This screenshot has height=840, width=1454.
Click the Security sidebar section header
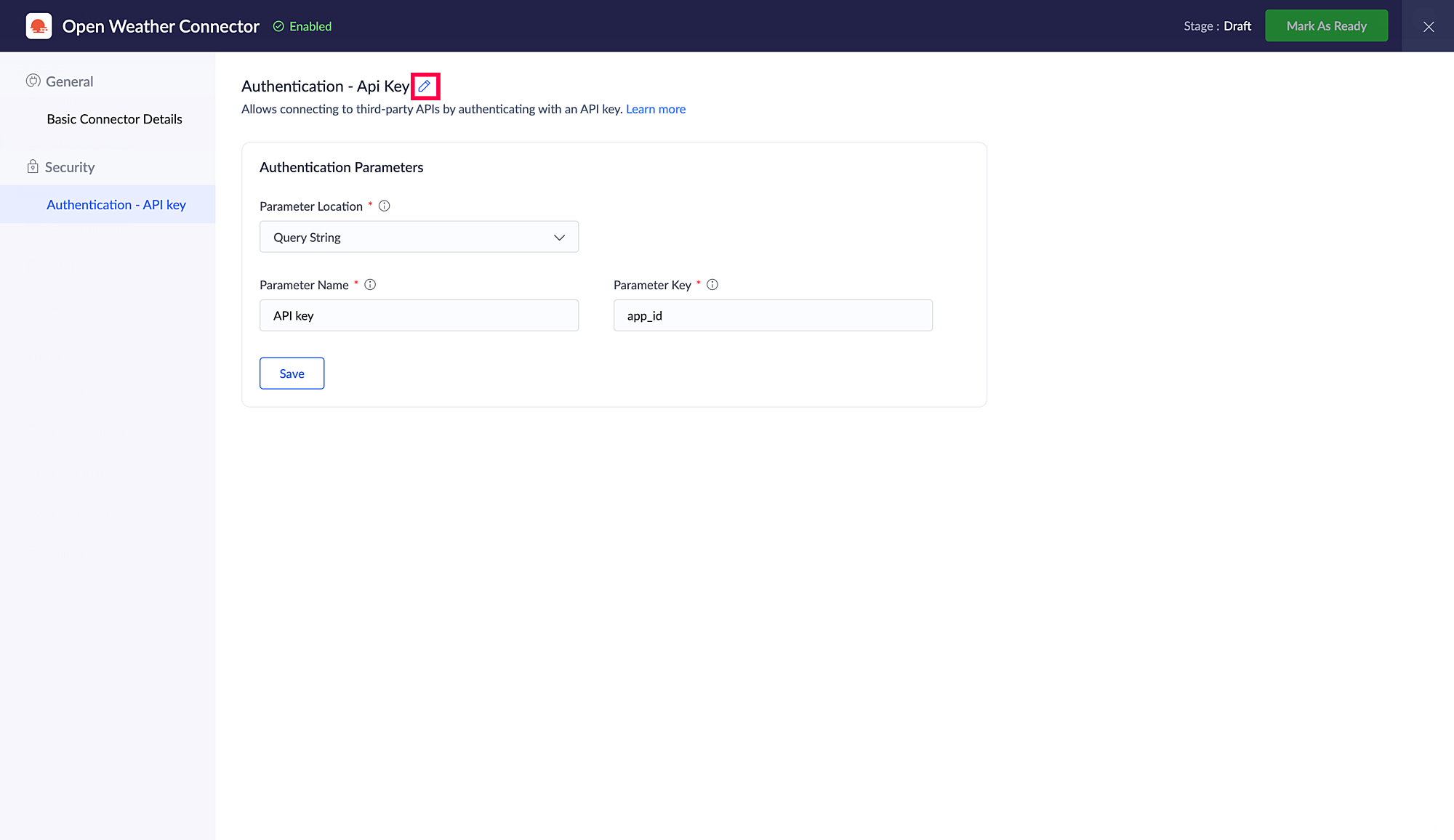[x=70, y=167]
